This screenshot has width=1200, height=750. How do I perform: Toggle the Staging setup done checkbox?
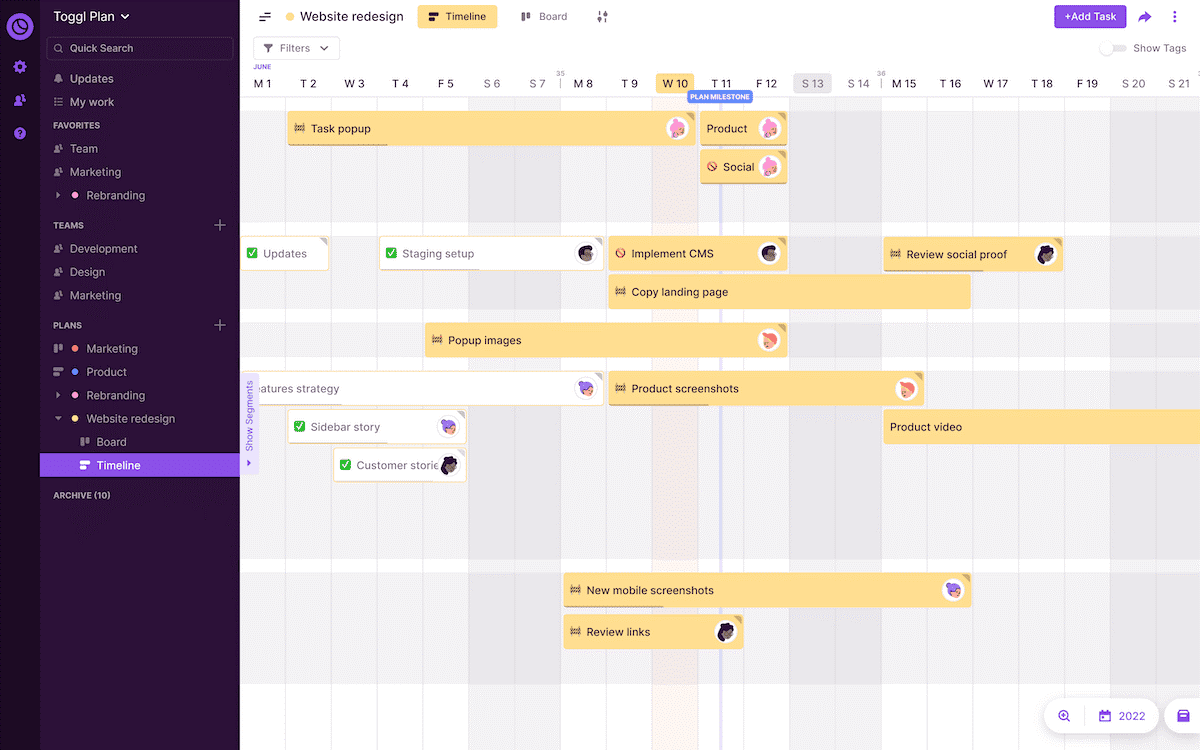point(391,254)
